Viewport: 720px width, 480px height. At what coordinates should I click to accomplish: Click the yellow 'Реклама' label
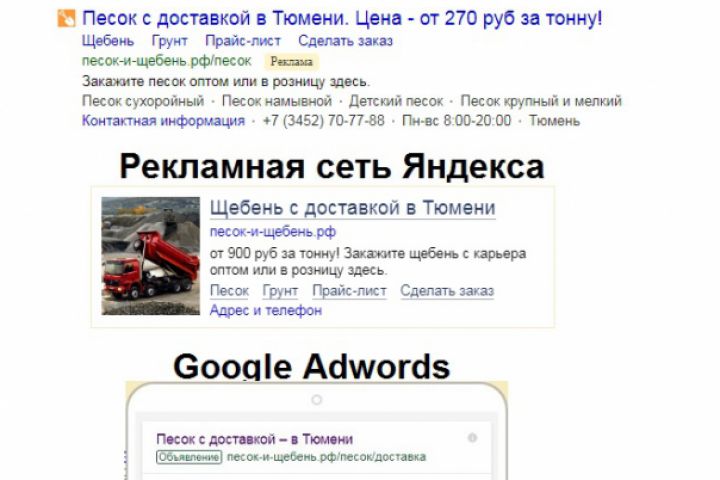click(292, 62)
